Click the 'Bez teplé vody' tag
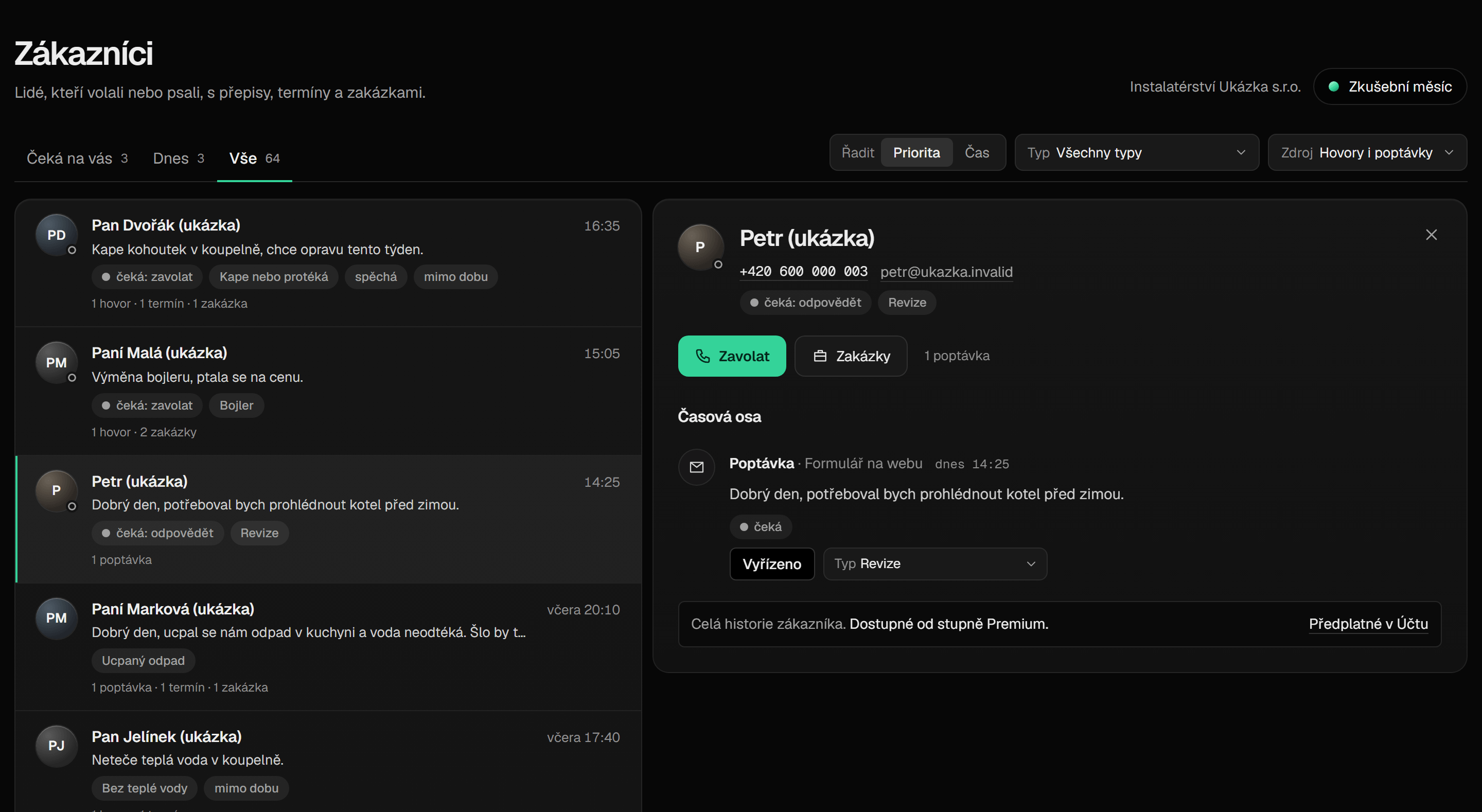1482x812 pixels. 145,788
